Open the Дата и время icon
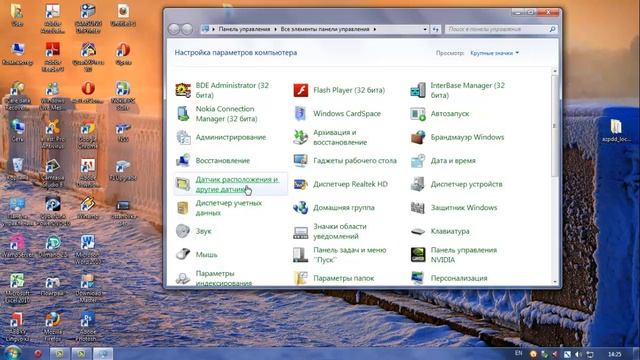The width and height of the screenshot is (640, 360). click(418, 160)
